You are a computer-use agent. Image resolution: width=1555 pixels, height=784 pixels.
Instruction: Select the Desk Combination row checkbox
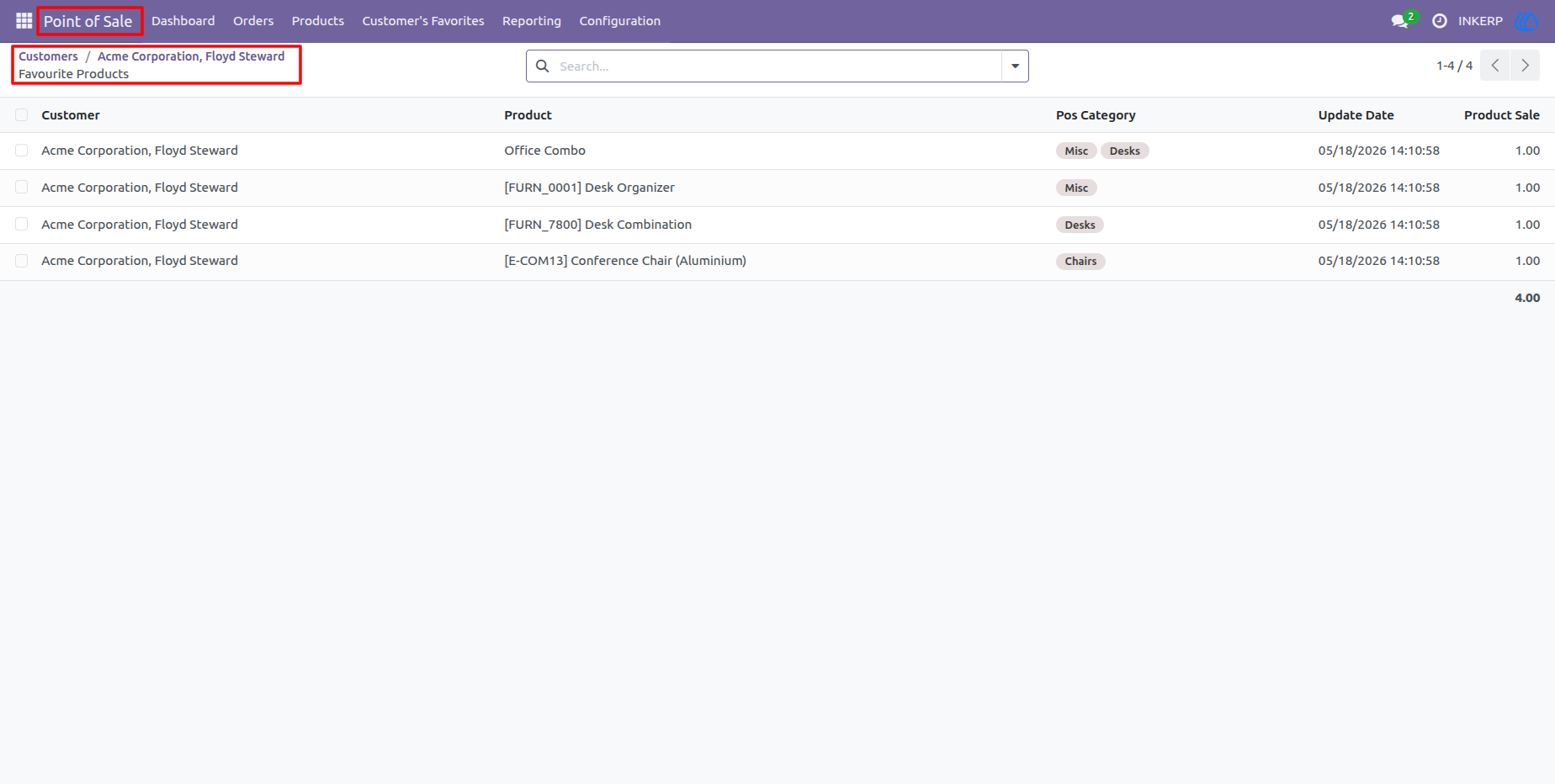coord(22,225)
